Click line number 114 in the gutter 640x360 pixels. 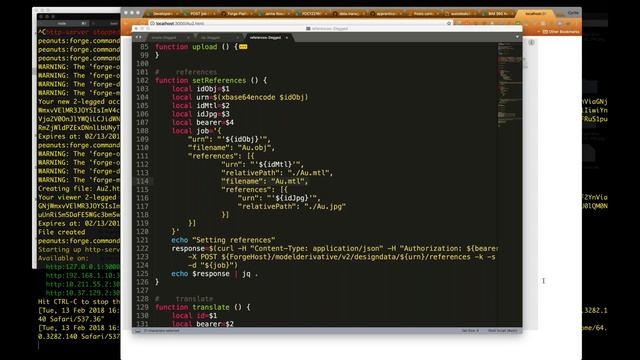coord(142,181)
